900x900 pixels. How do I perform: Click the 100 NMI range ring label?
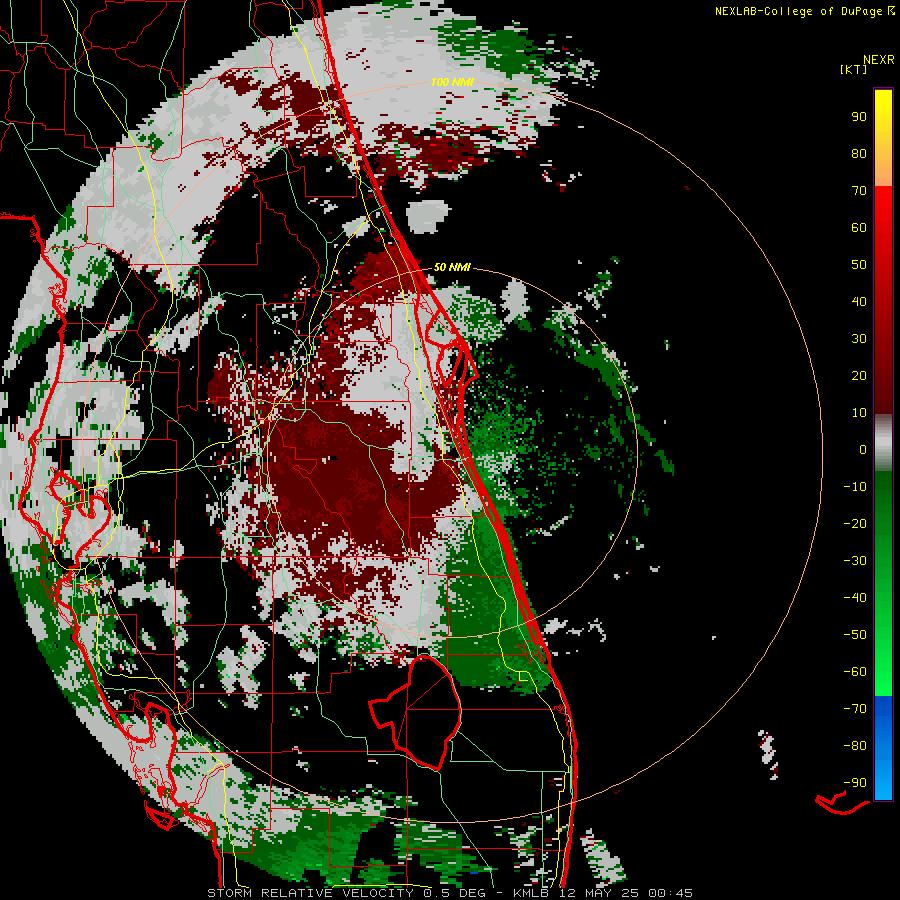click(452, 83)
